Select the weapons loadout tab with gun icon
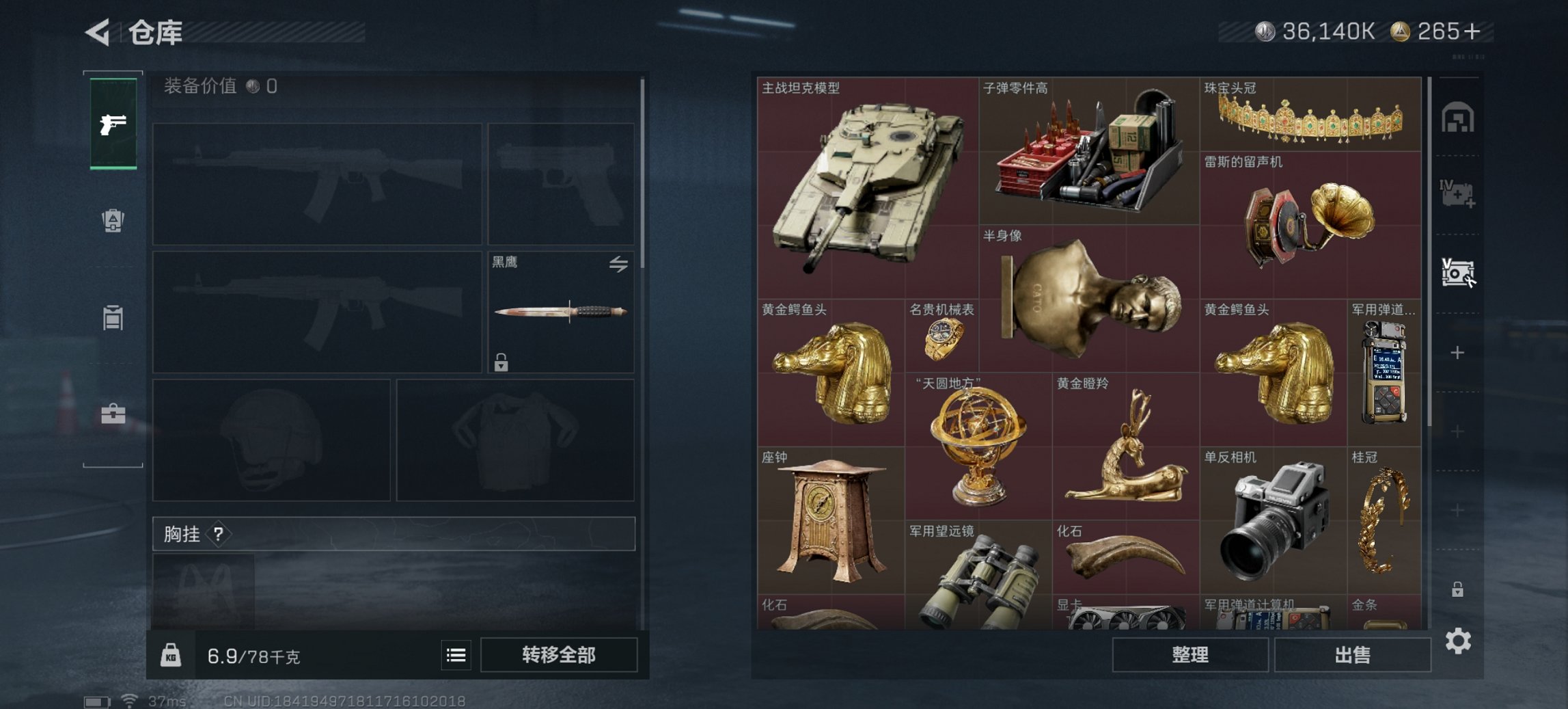Viewport: 1568px width, 709px height. point(113,123)
